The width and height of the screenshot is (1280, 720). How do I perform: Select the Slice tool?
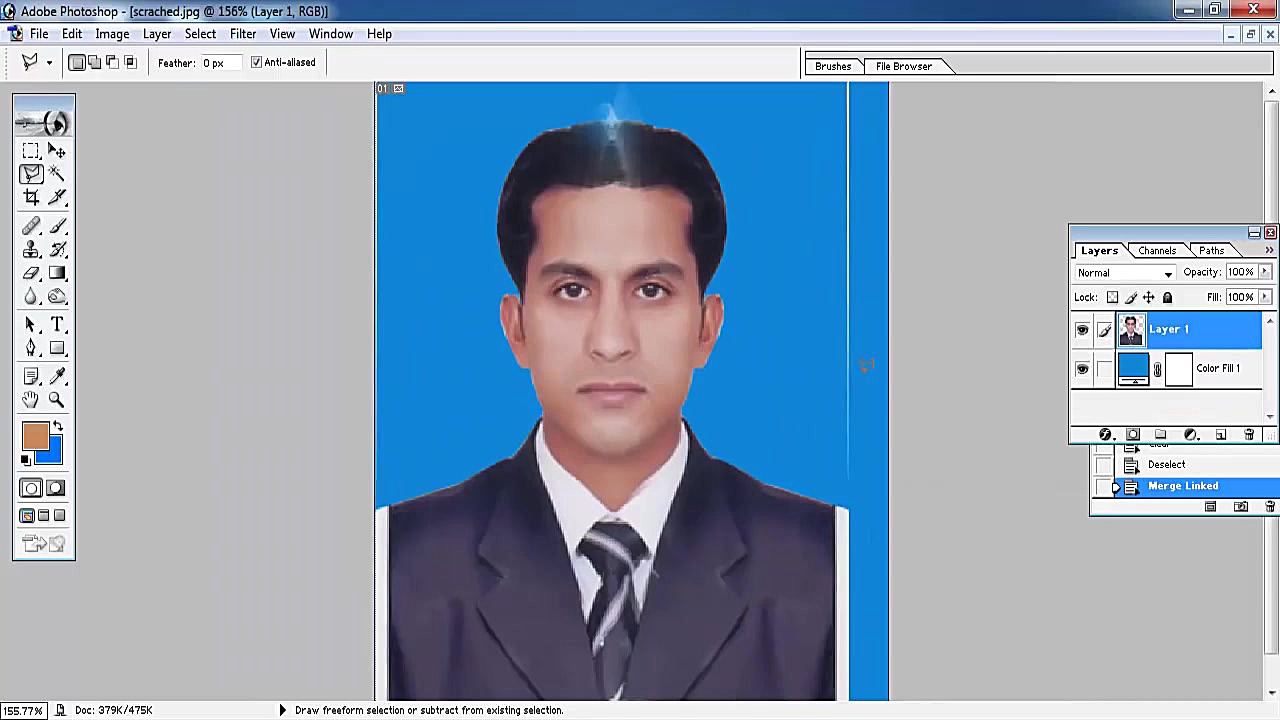[x=57, y=198]
